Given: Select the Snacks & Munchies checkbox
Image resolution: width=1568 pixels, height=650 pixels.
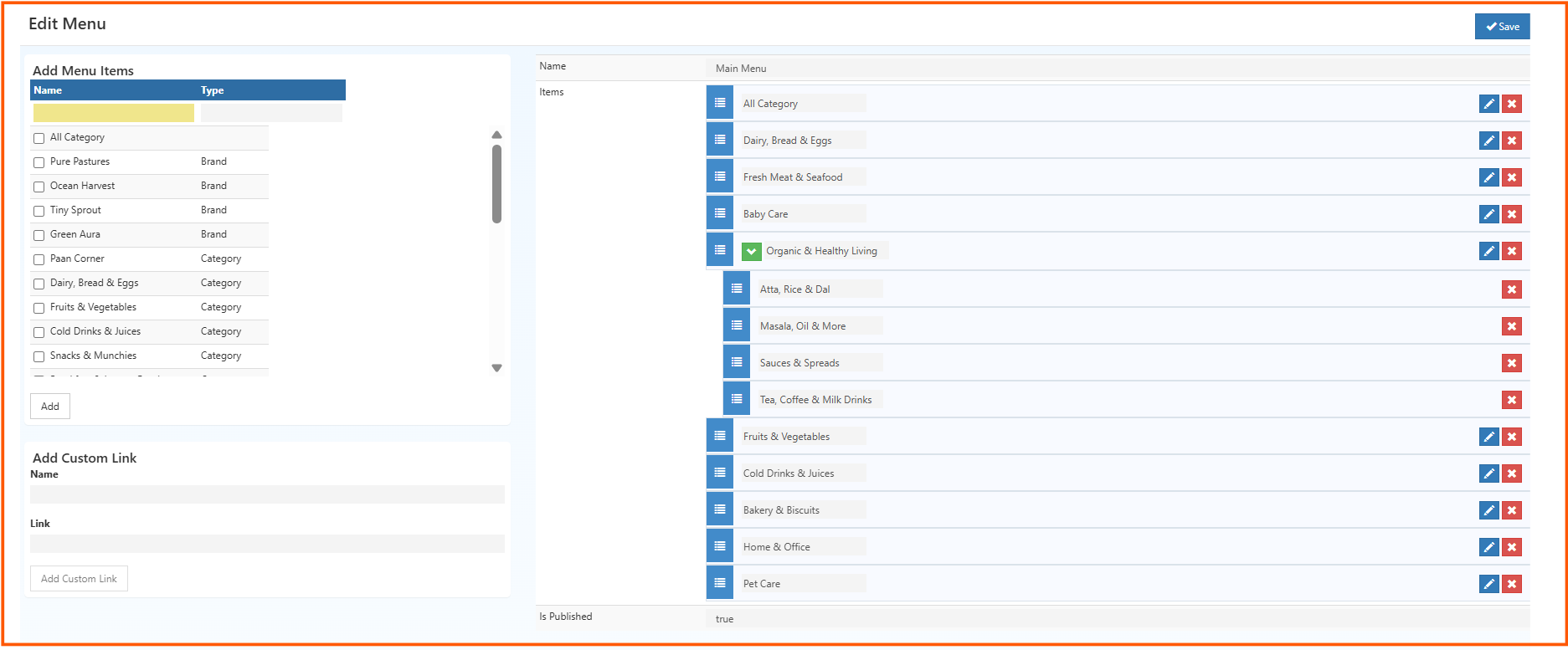Looking at the screenshot, I should tap(39, 356).
